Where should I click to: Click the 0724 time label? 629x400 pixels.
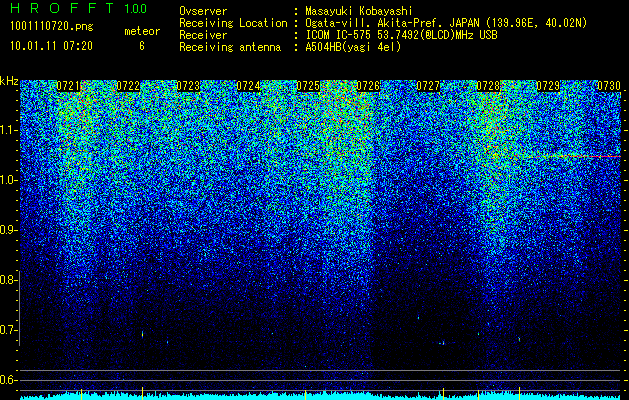[x=248, y=86]
